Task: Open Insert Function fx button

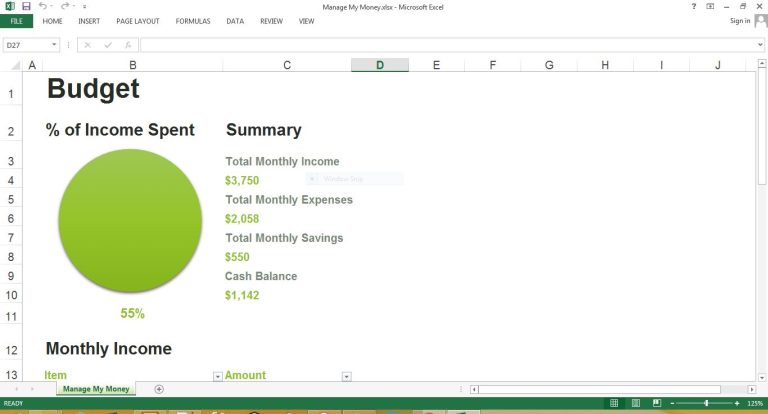Action: 128,45
